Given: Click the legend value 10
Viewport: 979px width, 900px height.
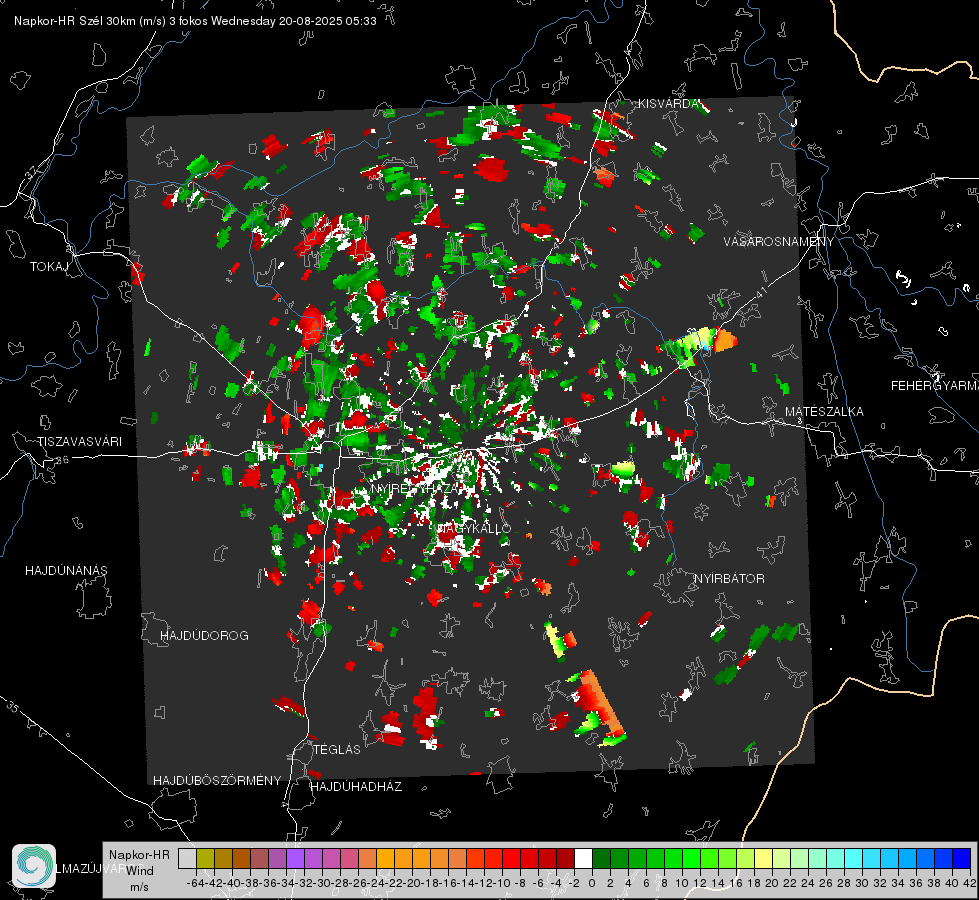Looking at the screenshot, I should 682,883.
